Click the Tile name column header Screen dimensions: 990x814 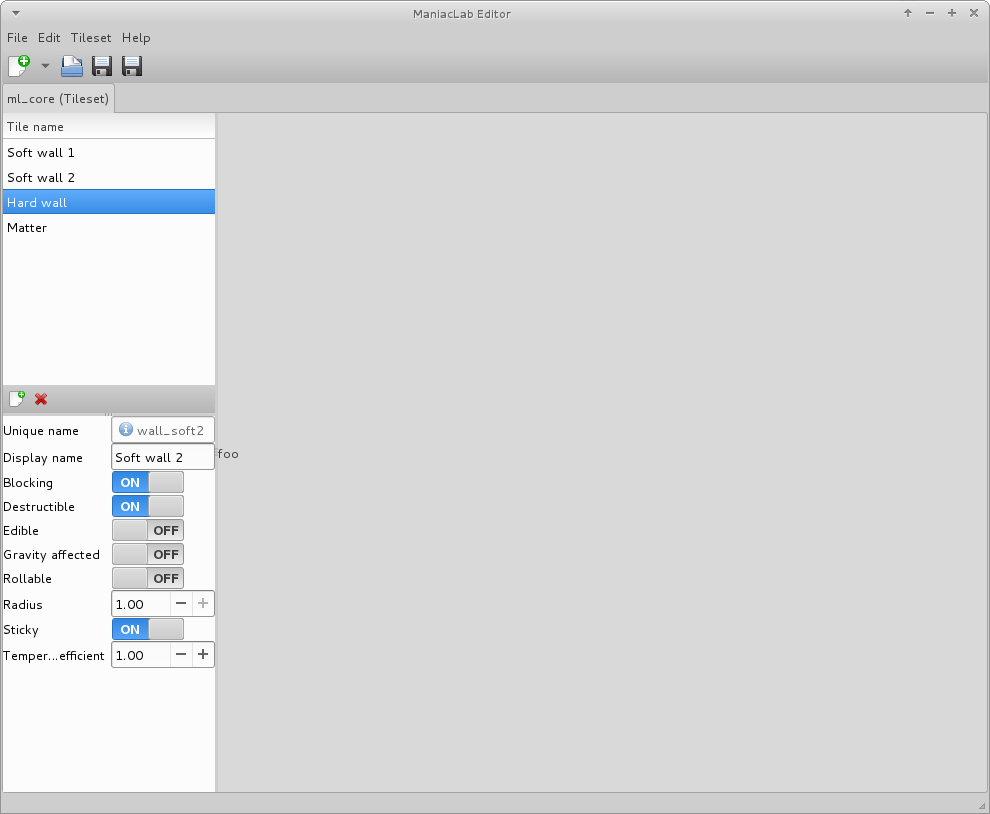(109, 126)
